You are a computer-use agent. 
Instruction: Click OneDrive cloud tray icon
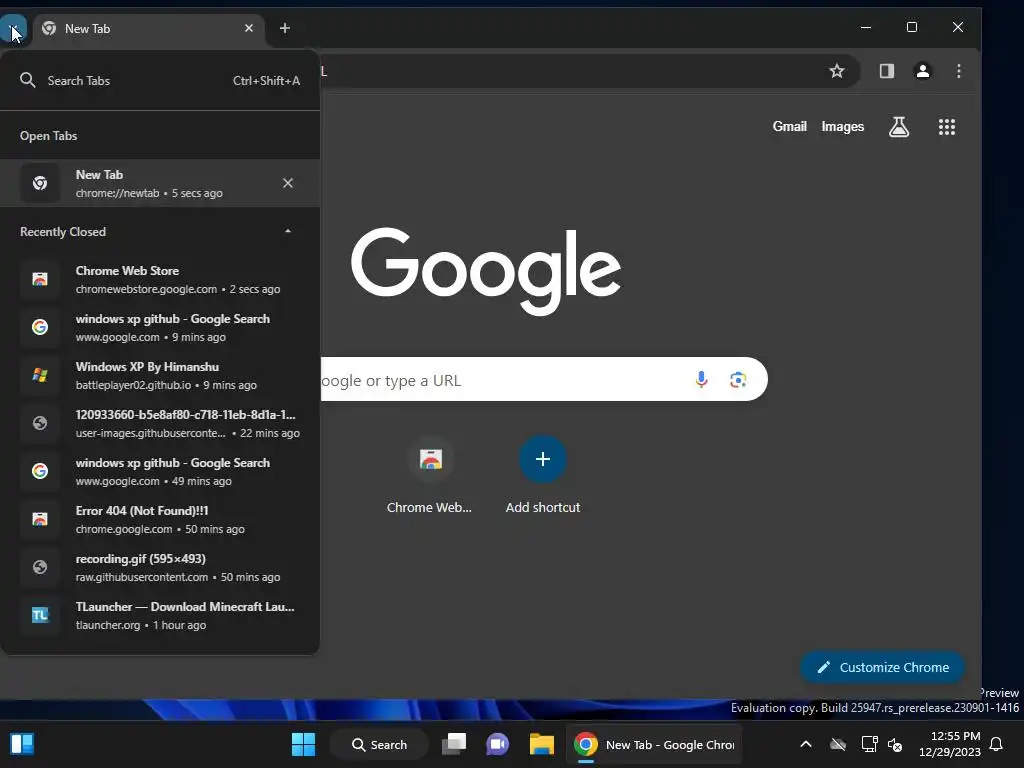pos(838,744)
